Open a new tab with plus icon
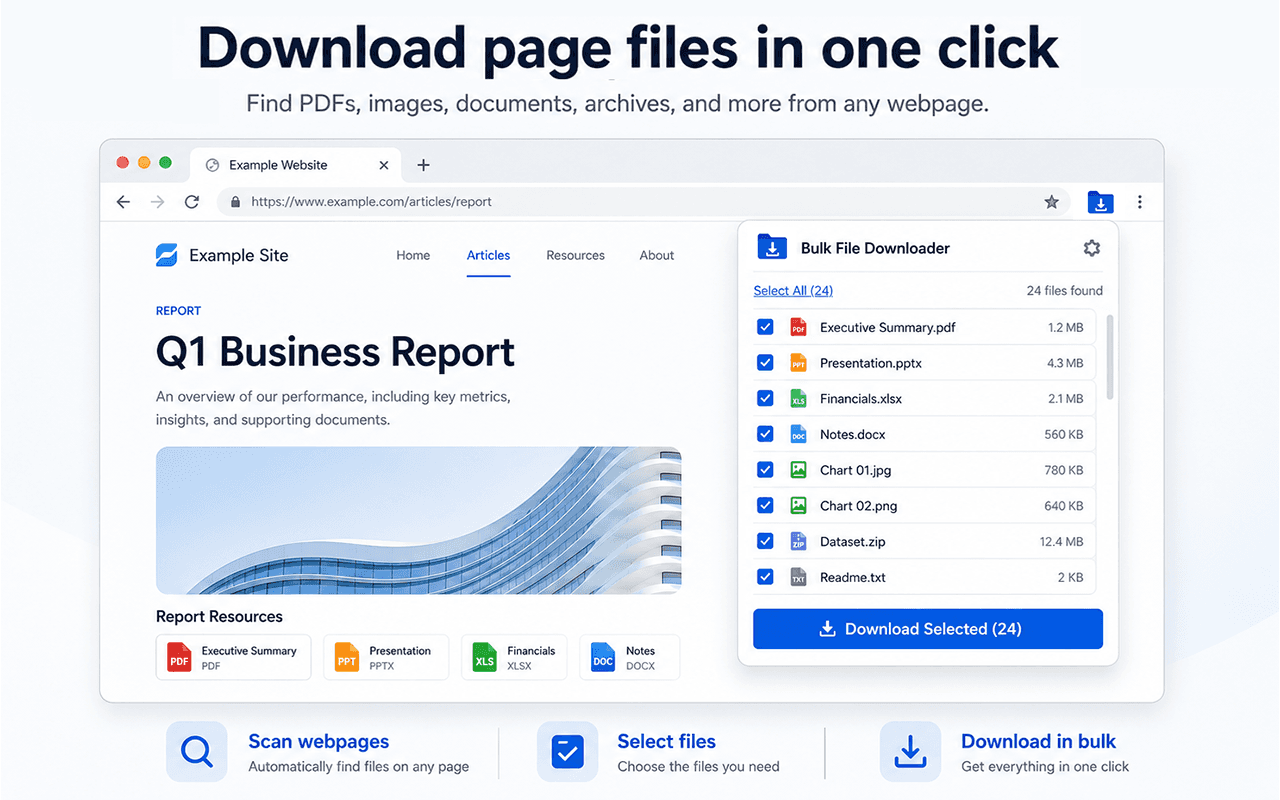Viewport: 1280px width, 800px height. coord(423,165)
